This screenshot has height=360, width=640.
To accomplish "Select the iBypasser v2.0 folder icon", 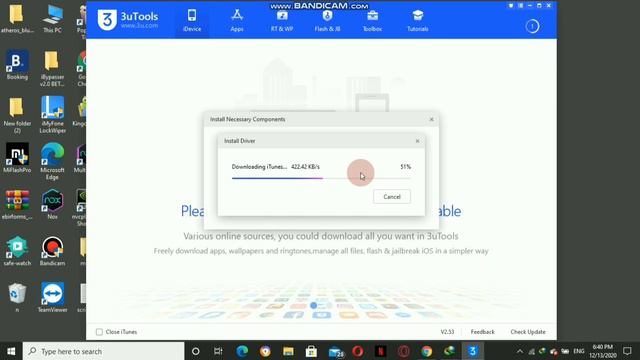I will [52, 69].
